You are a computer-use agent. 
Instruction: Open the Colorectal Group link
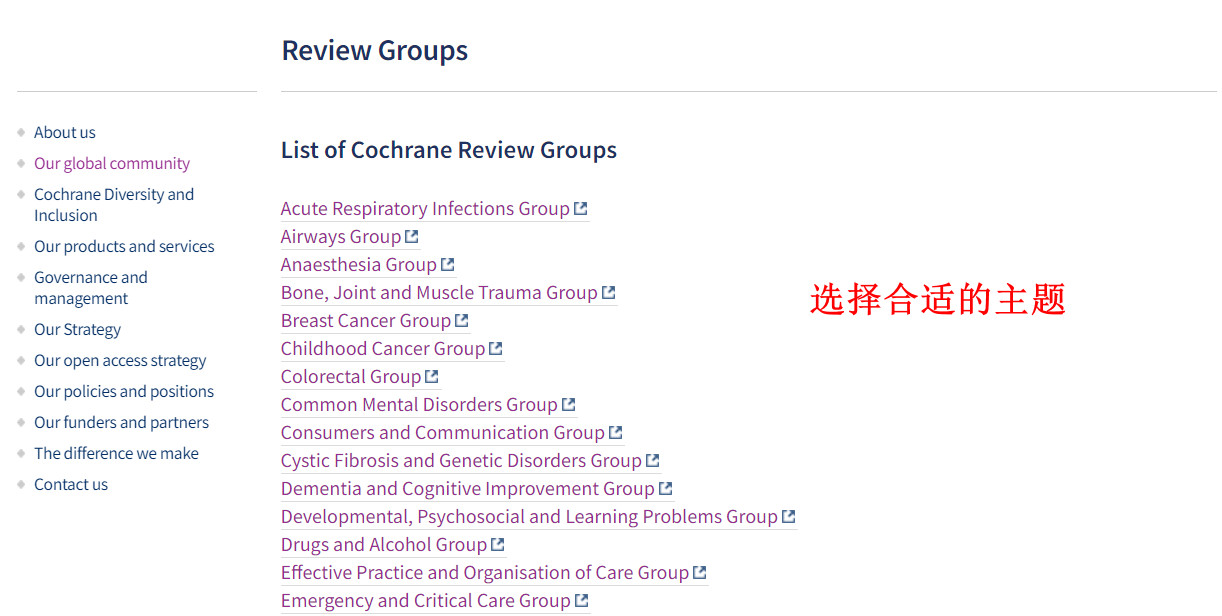click(x=351, y=377)
